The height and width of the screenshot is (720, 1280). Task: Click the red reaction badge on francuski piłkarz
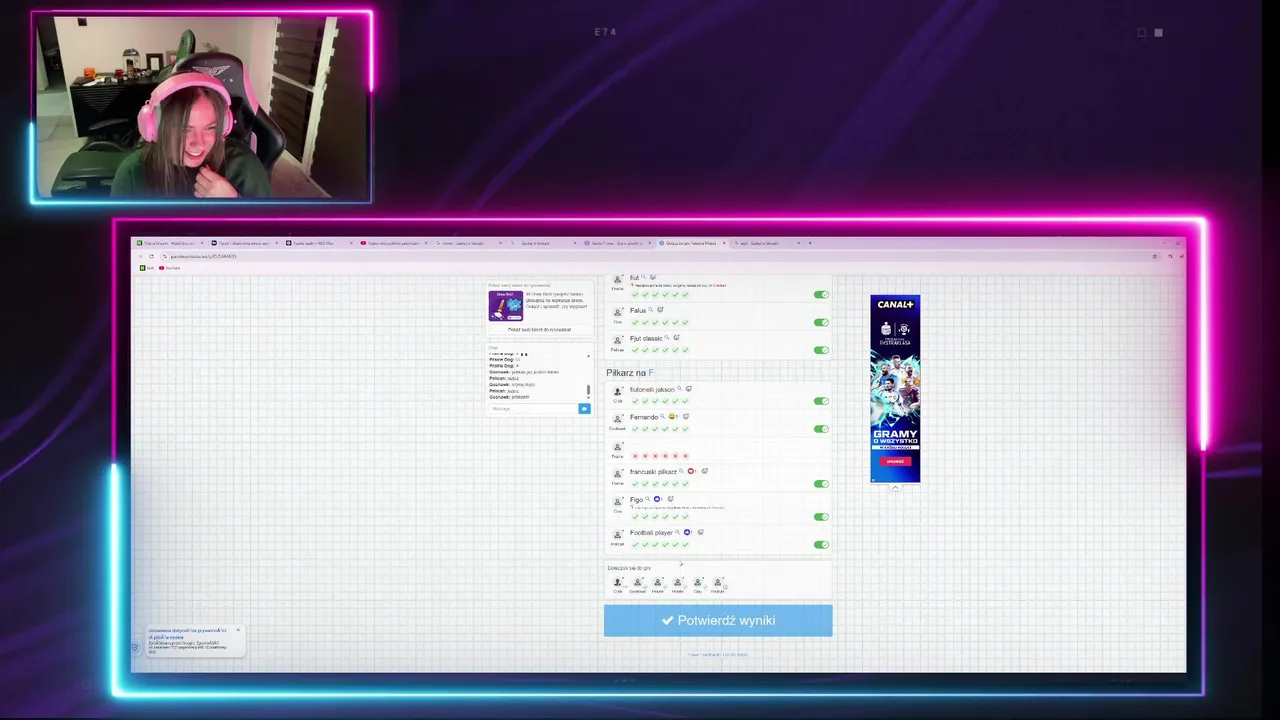tap(691, 471)
